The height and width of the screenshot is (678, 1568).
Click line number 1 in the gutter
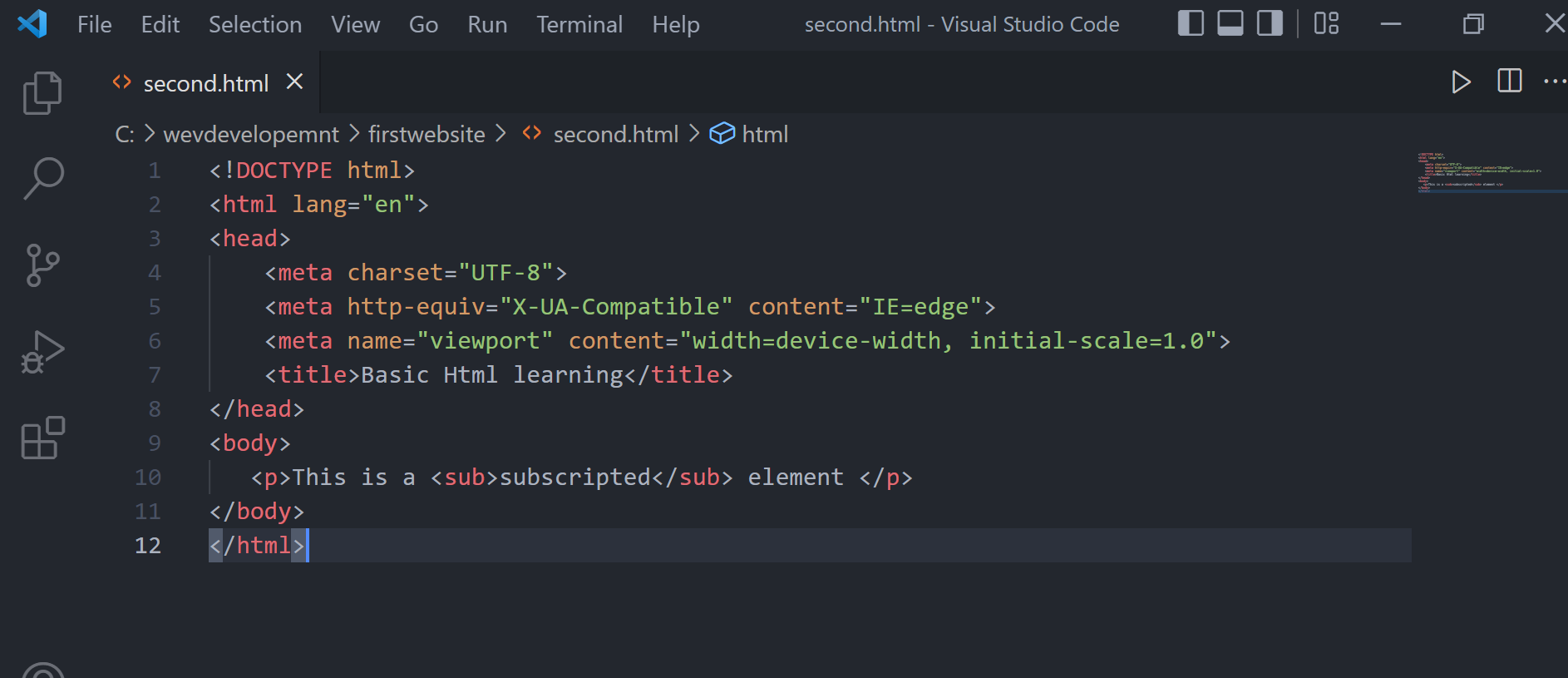[155, 170]
